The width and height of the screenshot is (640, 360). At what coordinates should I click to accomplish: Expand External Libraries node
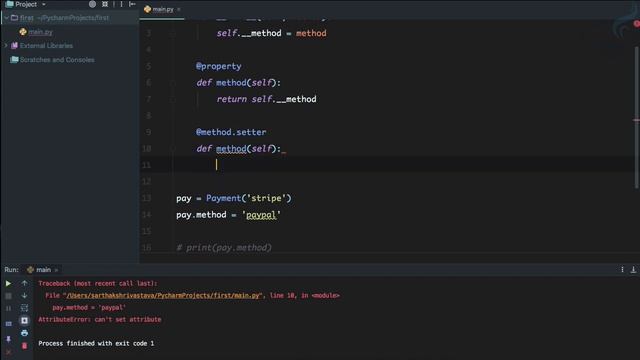coord(6,46)
